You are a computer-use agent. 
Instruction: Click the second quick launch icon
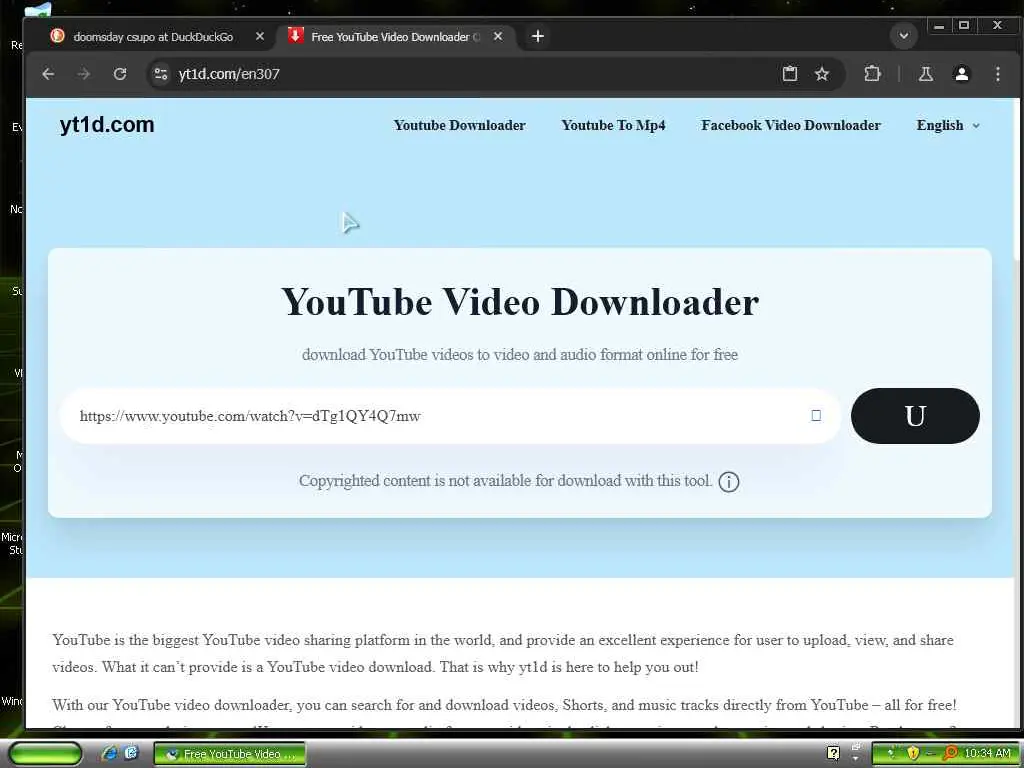coord(131,753)
